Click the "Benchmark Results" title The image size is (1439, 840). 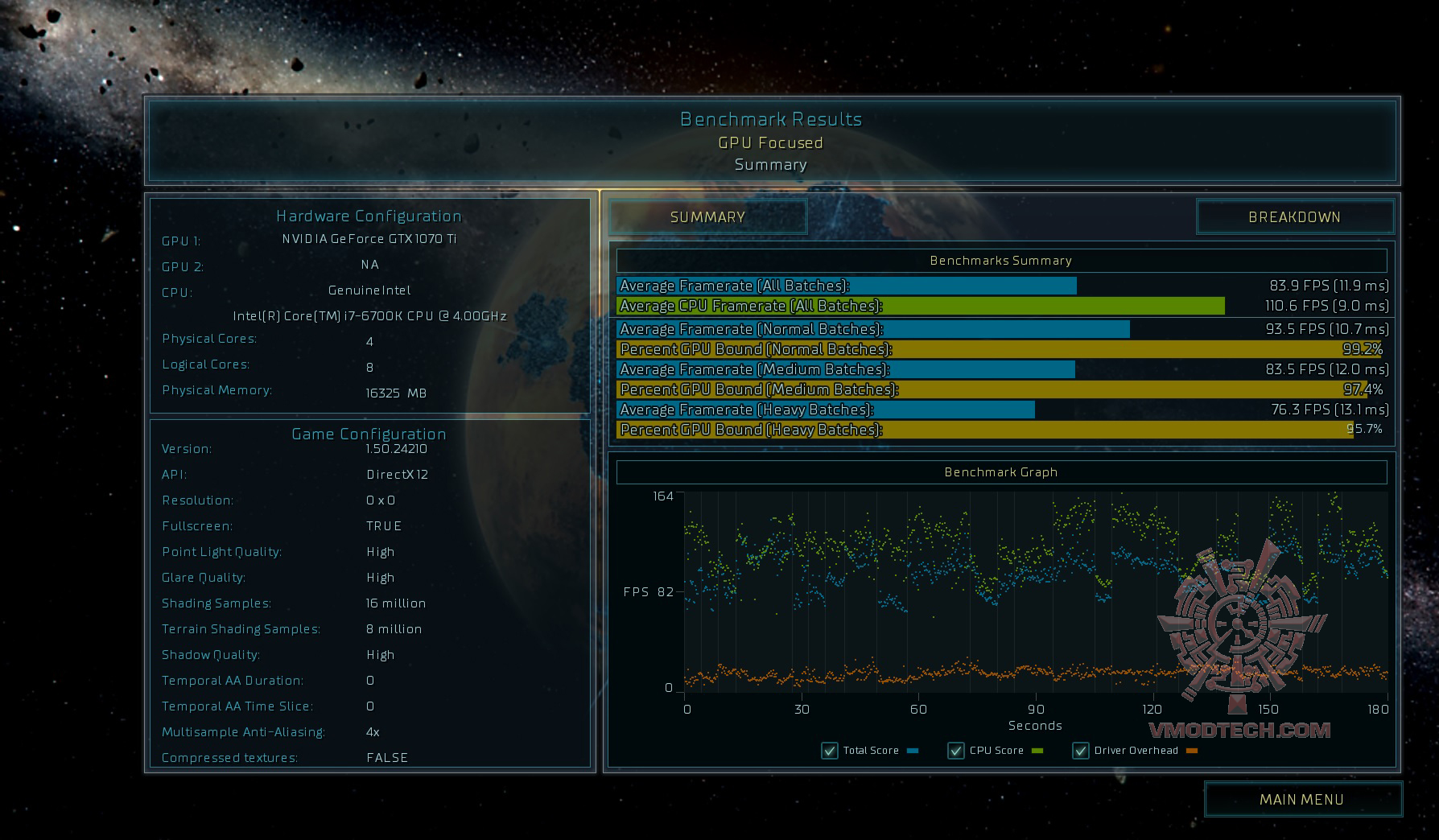[x=771, y=119]
